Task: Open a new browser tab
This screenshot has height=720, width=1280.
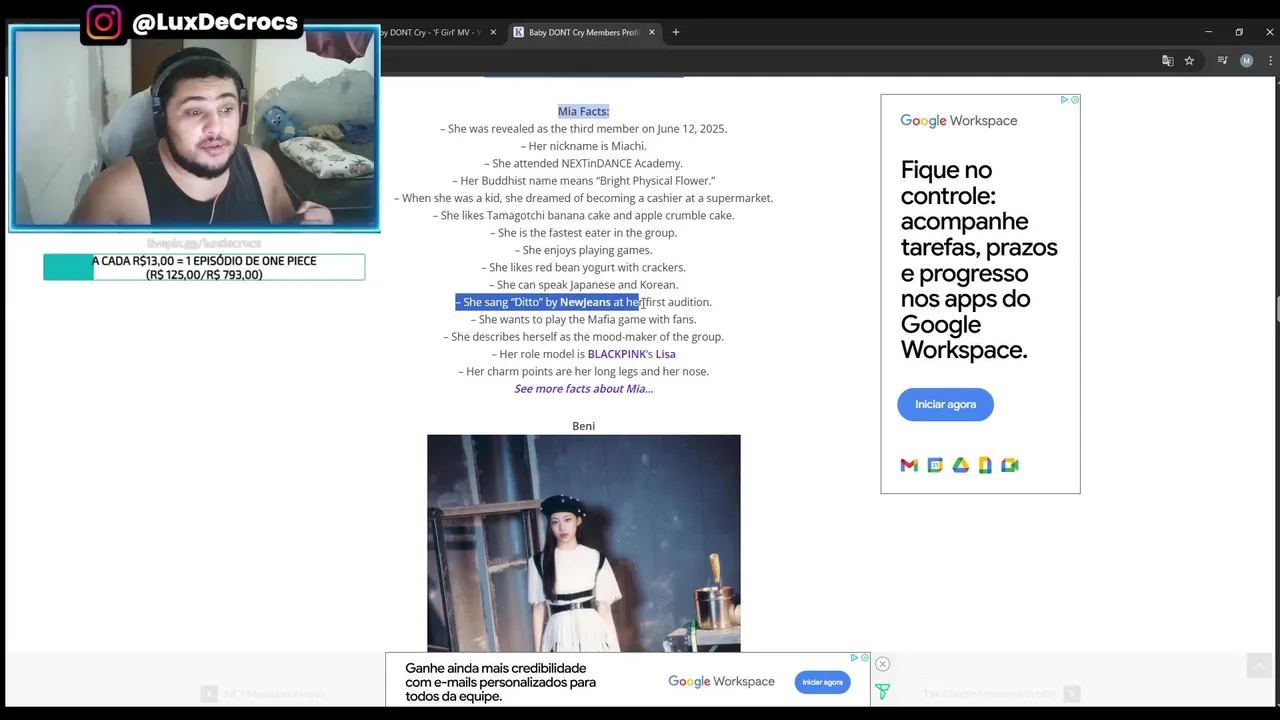Action: tap(676, 32)
